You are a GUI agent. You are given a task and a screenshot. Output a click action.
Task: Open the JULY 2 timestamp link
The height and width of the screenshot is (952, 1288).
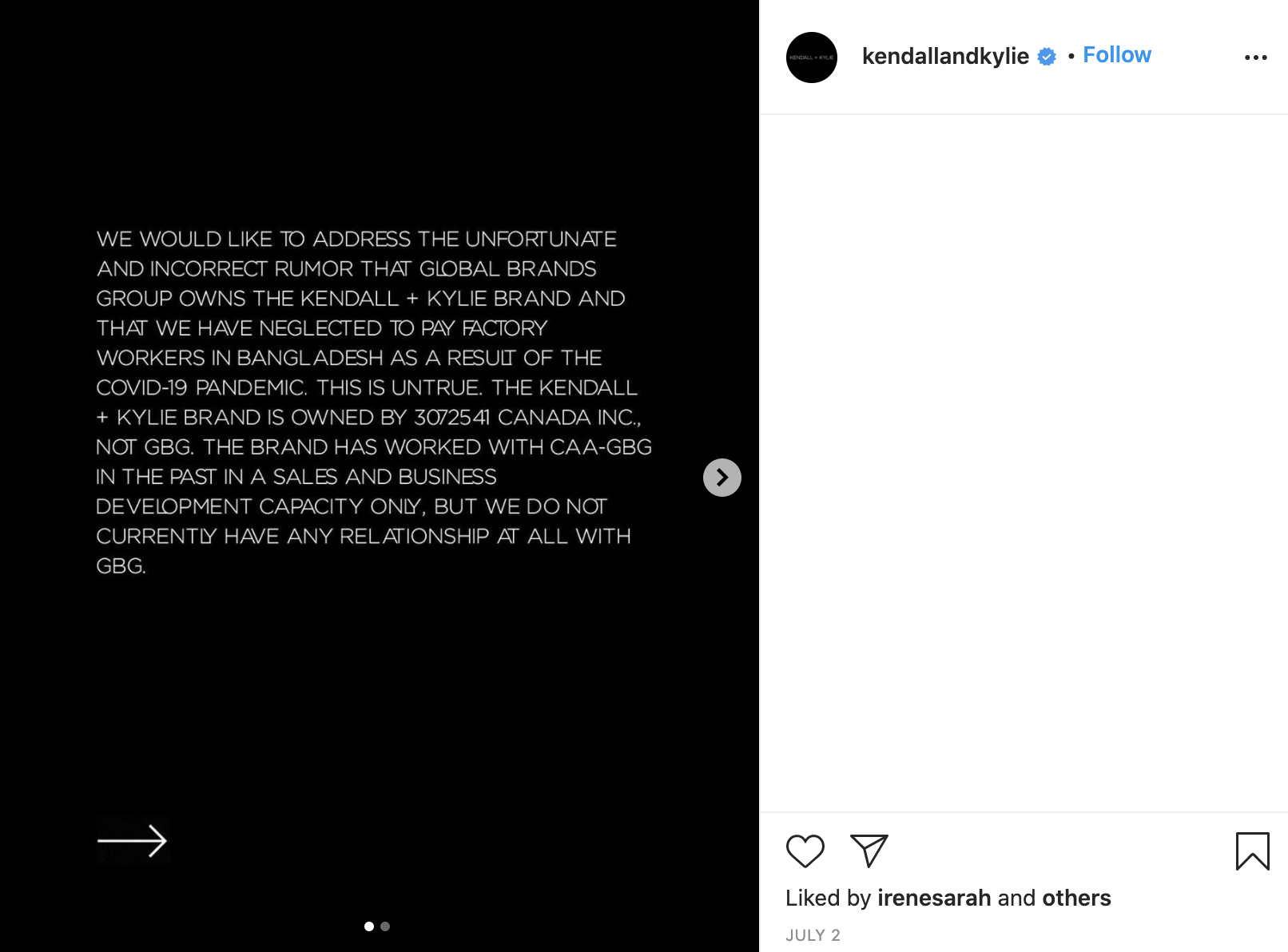813,935
